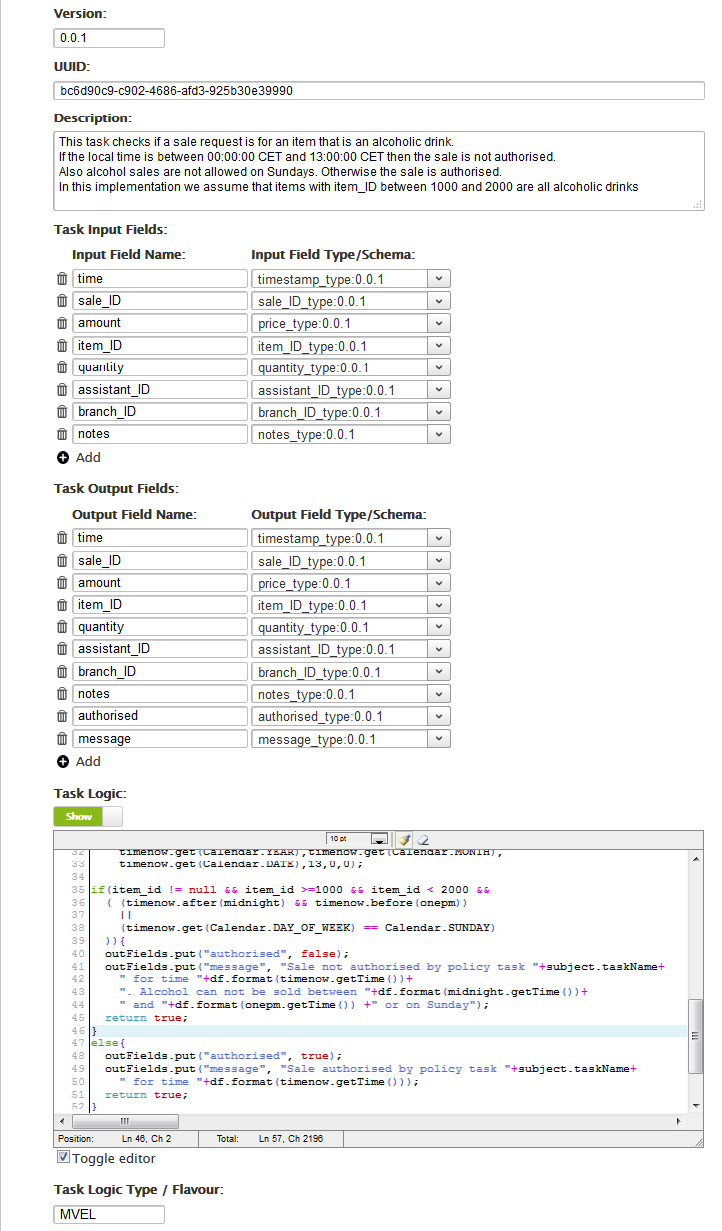
Task: Open the input 'quantity' type dropdown
Action: (439, 368)
